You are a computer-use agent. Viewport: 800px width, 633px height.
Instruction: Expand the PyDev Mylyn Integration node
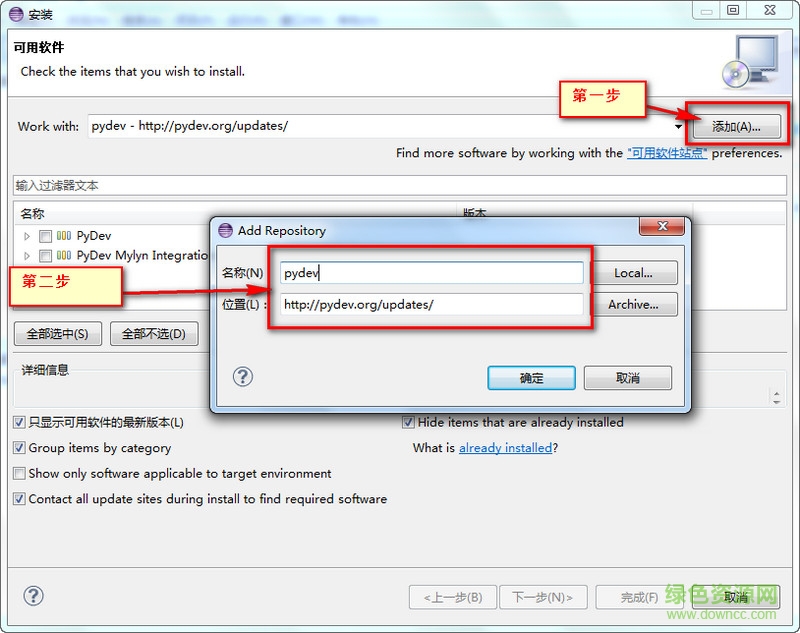pos(27,256)
